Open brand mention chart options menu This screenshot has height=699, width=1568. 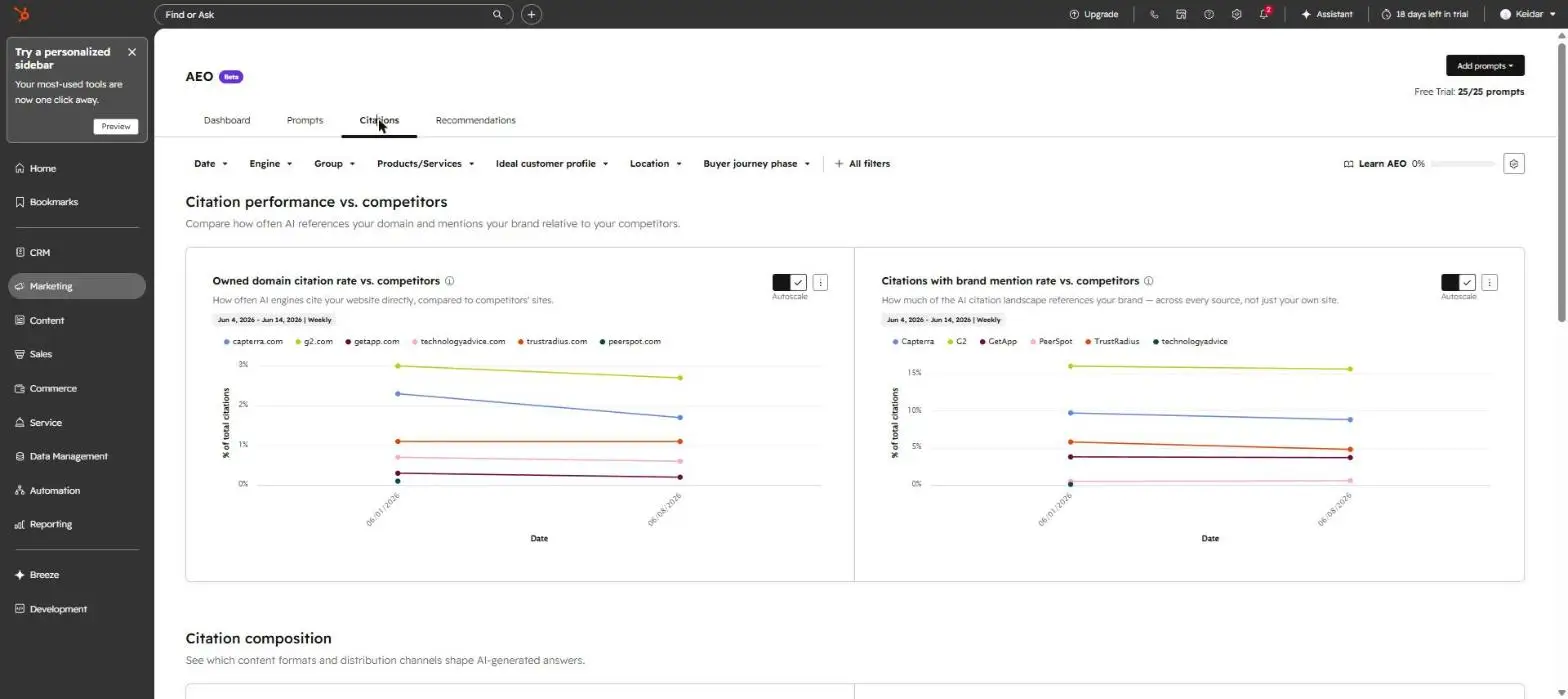point(1490,283)
